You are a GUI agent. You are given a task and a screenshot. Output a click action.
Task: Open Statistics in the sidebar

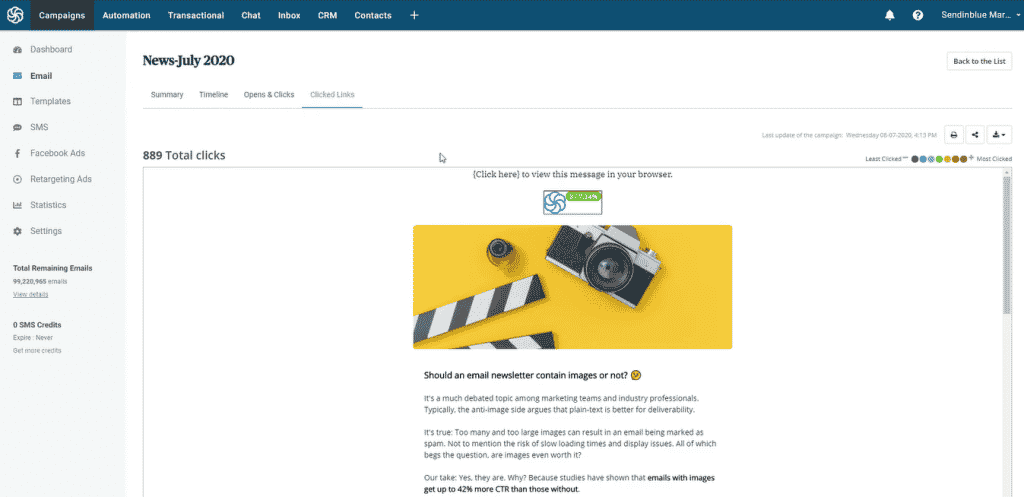pos(48,205)
